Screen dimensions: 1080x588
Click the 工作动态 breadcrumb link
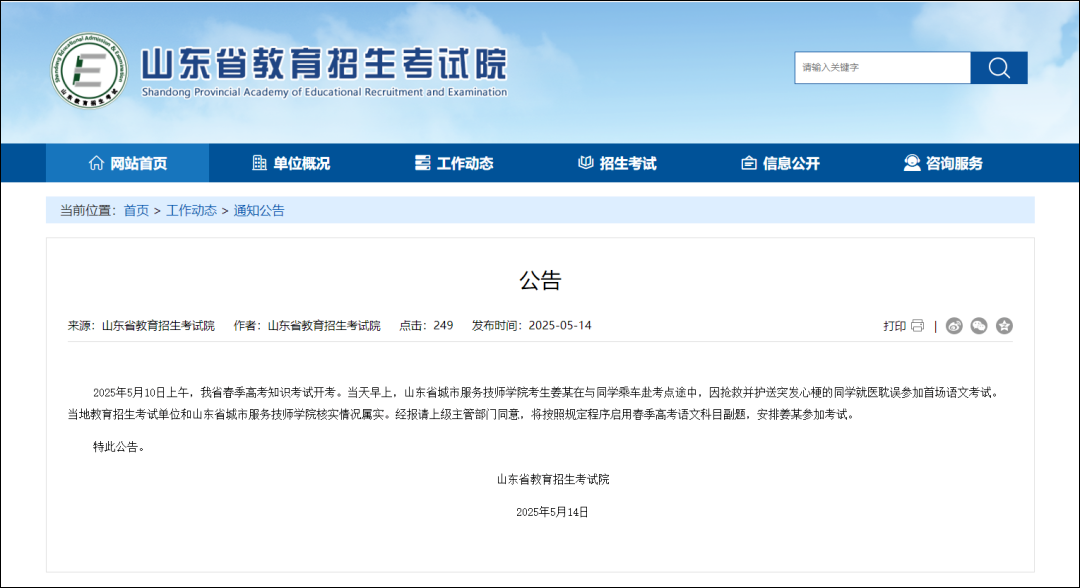pos(191,211)
